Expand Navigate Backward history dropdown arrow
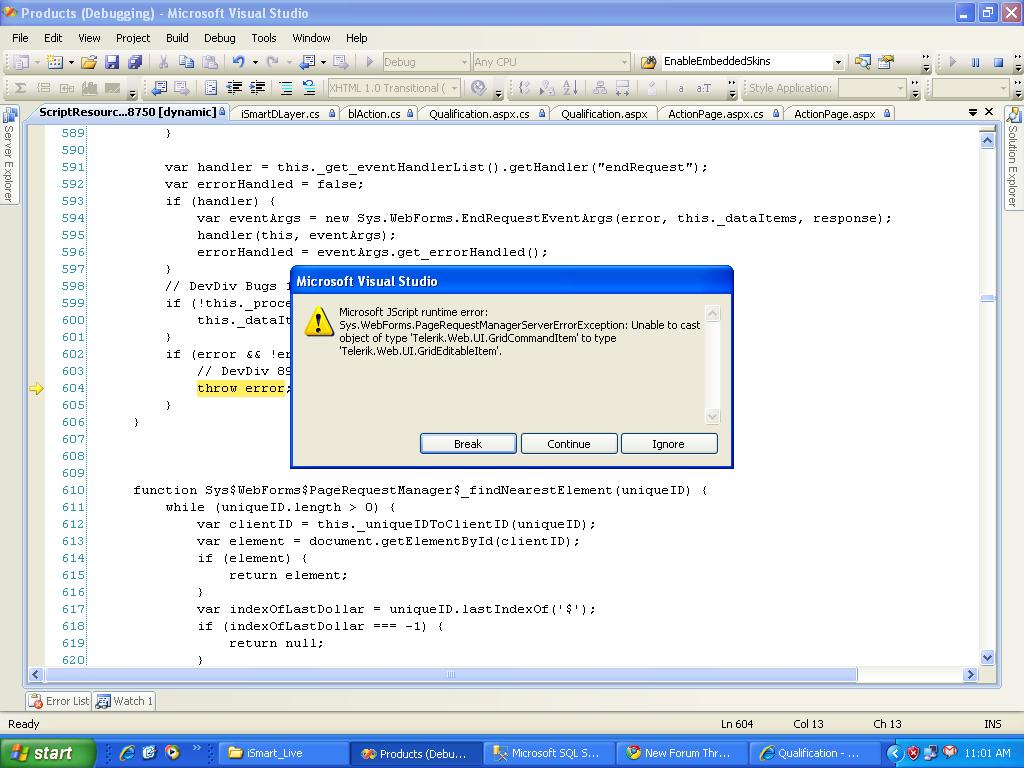 (323, 62)
